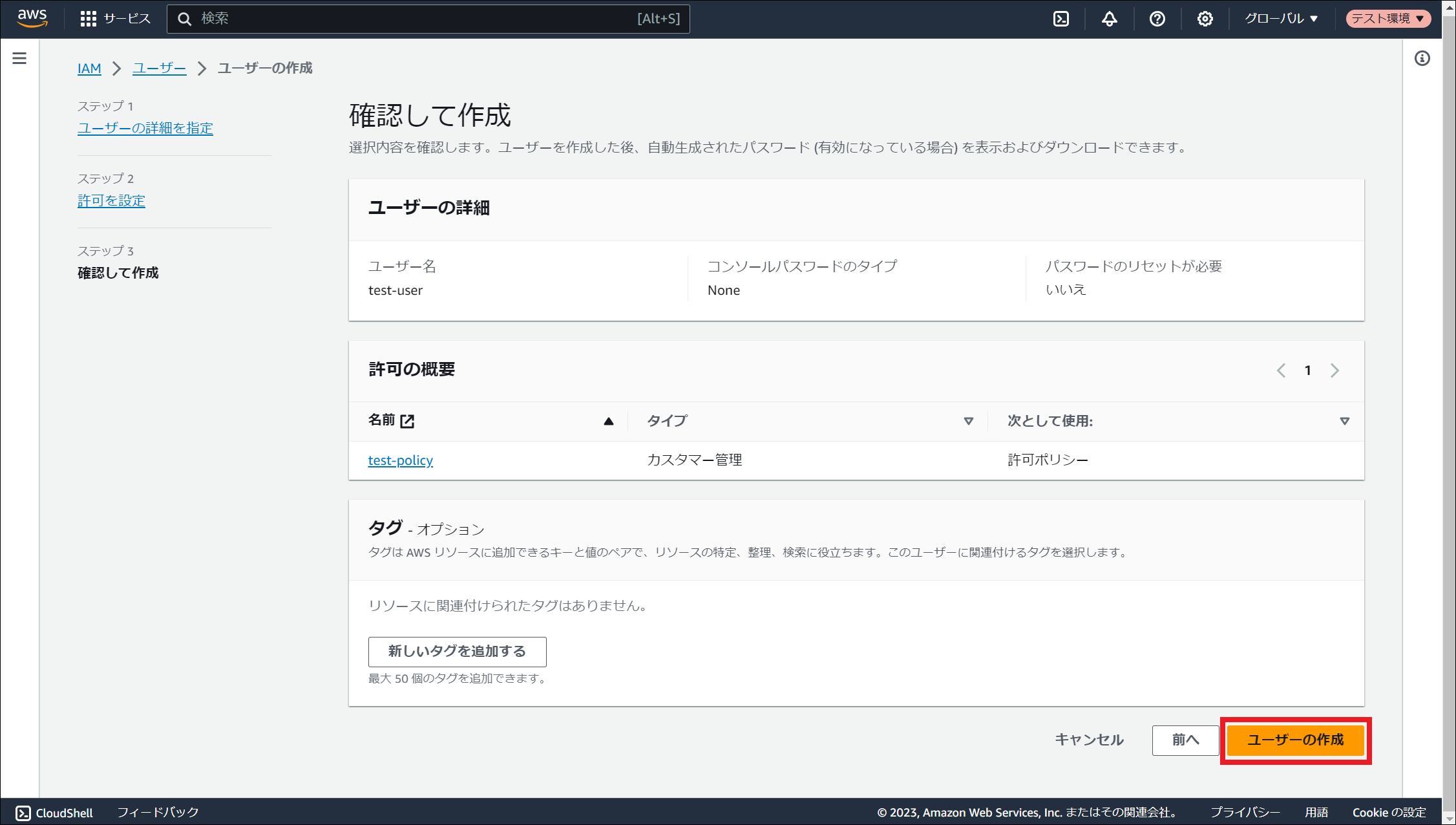Open the test-policy link

[x=400, y=460]
